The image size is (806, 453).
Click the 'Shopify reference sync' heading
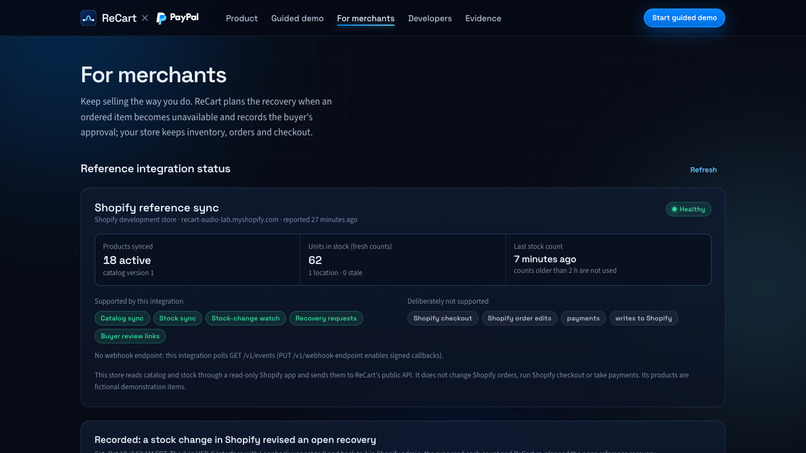click(156, 208)
